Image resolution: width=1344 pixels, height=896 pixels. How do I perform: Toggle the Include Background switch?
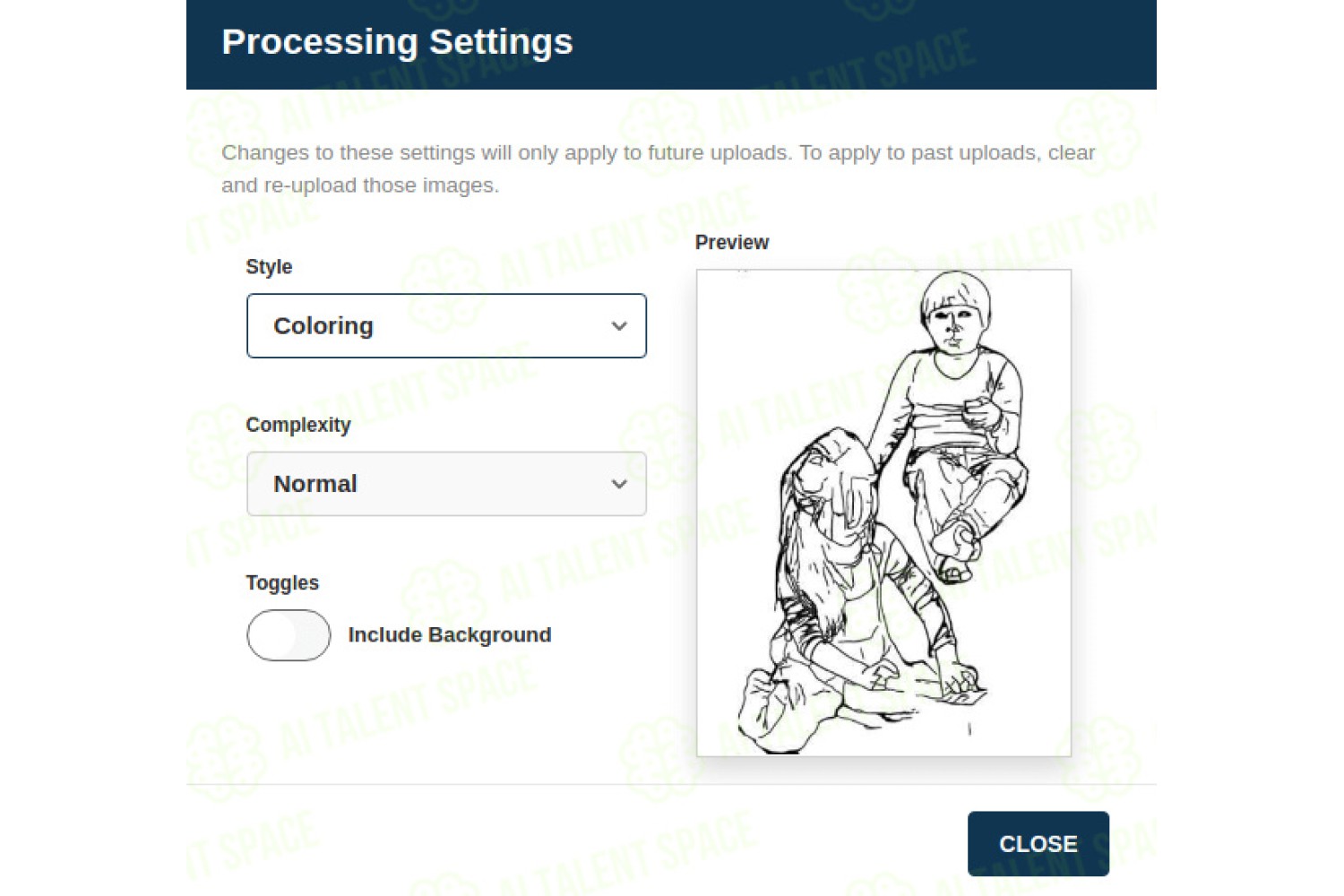click(289, 635)
